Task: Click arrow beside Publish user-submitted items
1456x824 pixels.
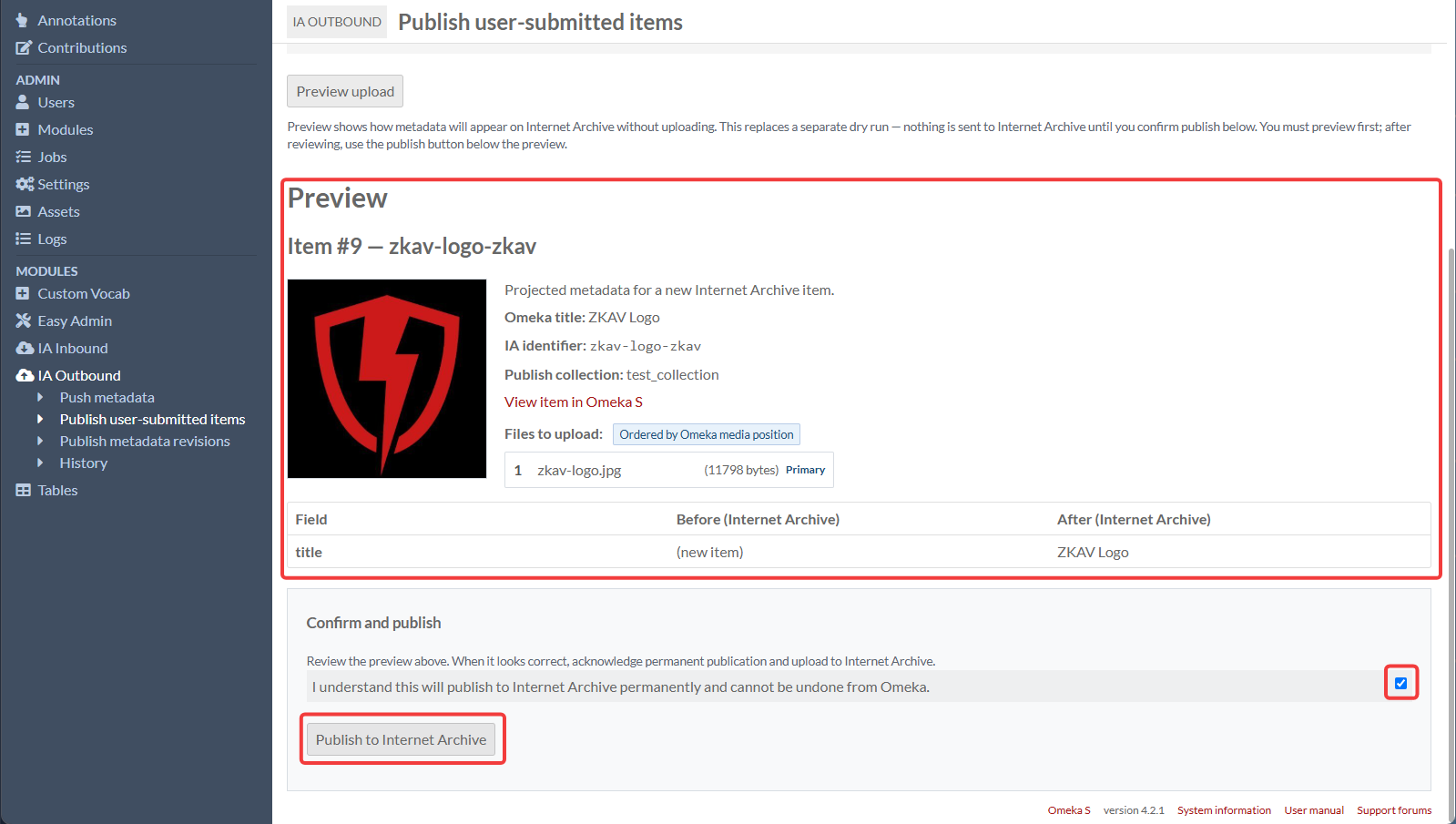Action: 40,419
